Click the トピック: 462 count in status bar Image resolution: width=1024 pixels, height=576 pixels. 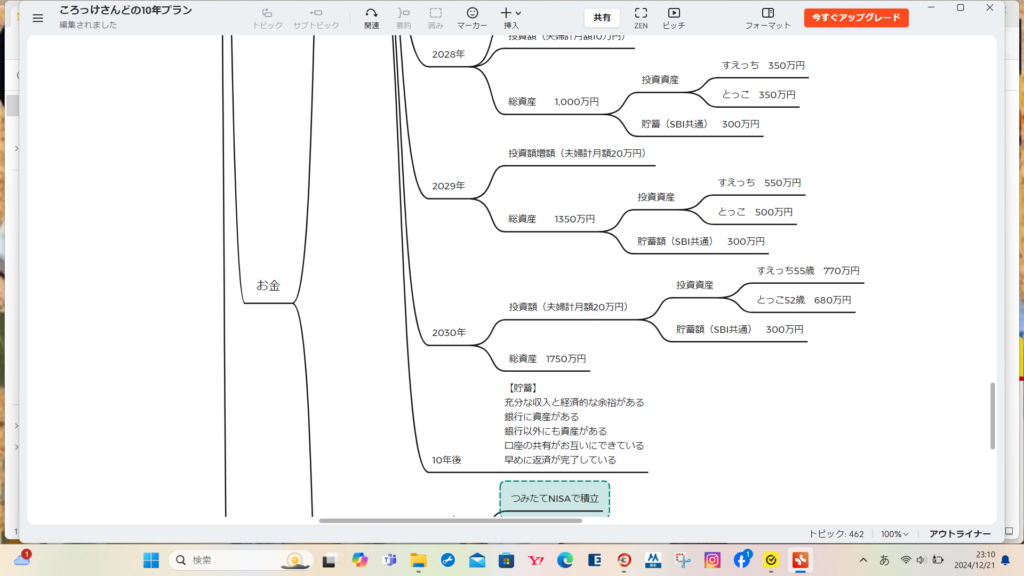pyautogui.click(x=836, y=534)
